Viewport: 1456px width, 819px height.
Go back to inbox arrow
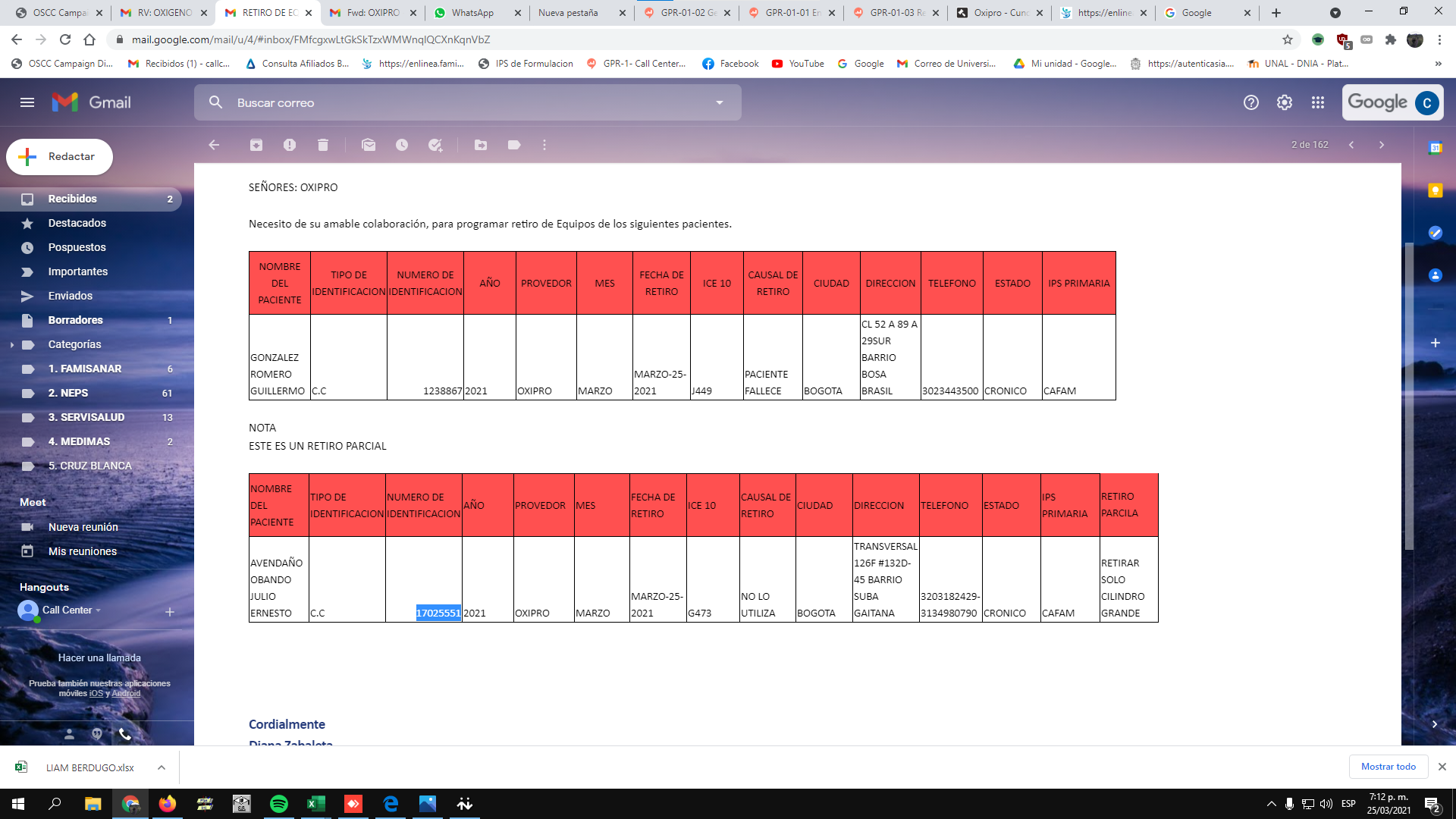click(214, 145)
